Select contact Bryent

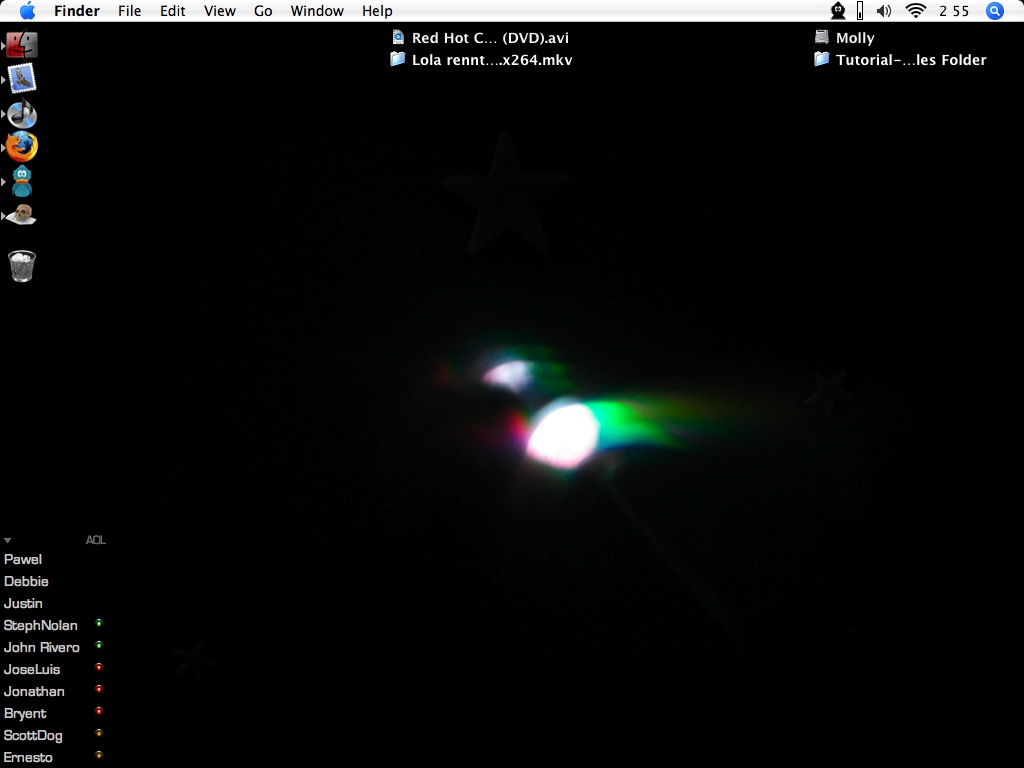(25, 714)
